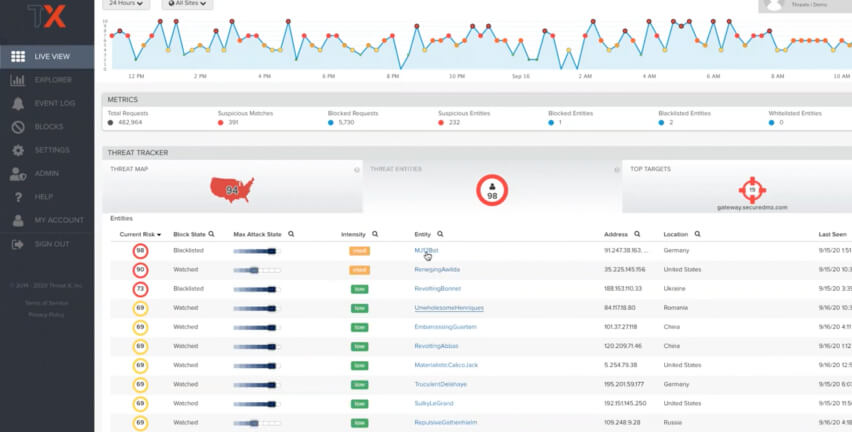Click the max attack state bar for MJ12Bot
This screenshot has width=852, height=432.
(257, 251)
